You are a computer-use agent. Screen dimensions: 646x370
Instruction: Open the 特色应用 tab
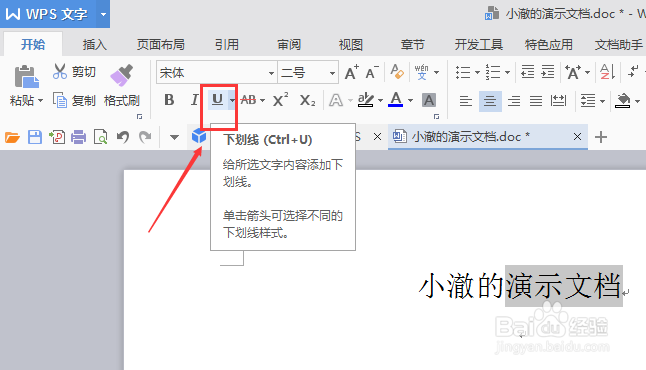(549, 44)
